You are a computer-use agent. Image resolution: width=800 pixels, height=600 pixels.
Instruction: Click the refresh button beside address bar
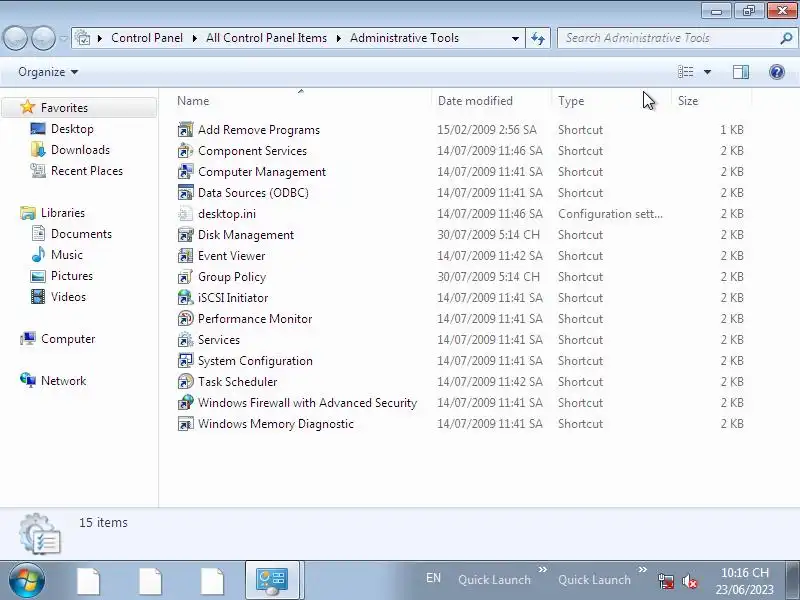tap(538, 38)
